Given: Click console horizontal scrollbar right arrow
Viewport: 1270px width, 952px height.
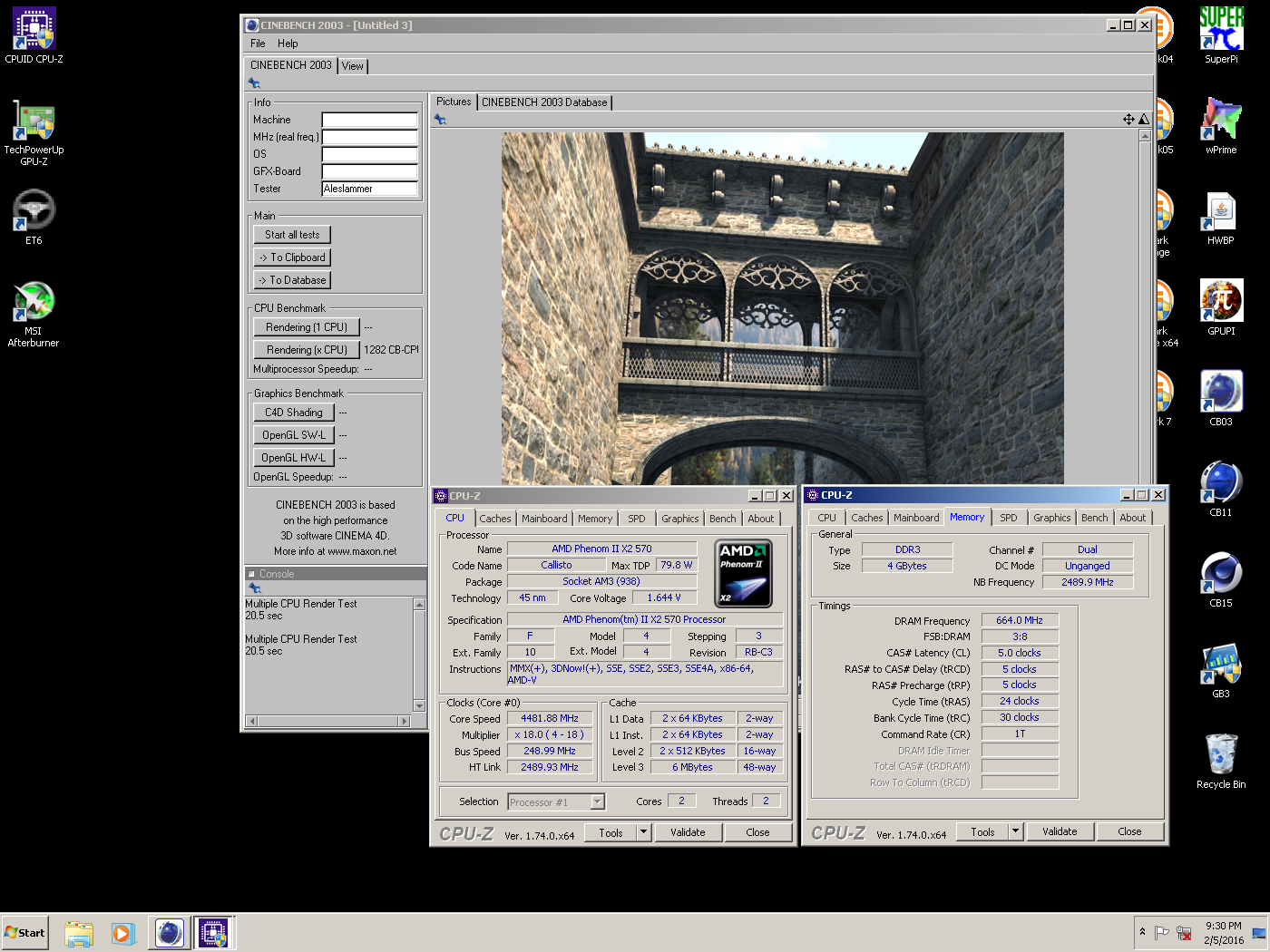Looking at the screenshot, I should click(405, 722).
